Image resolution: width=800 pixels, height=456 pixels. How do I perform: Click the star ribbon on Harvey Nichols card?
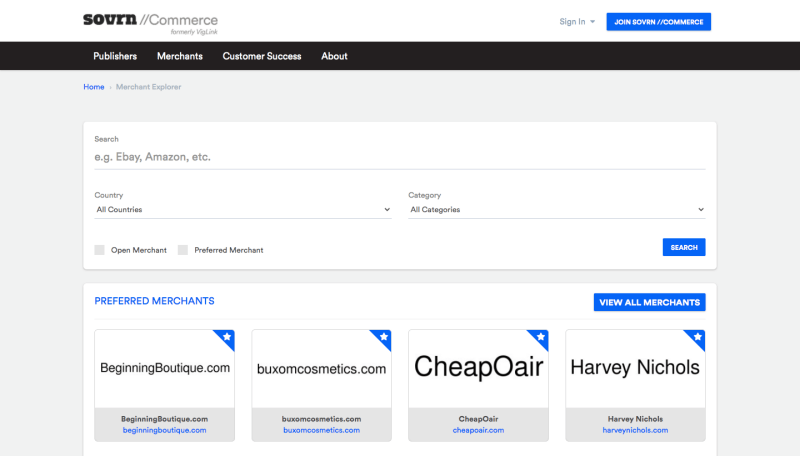point(697,338)
